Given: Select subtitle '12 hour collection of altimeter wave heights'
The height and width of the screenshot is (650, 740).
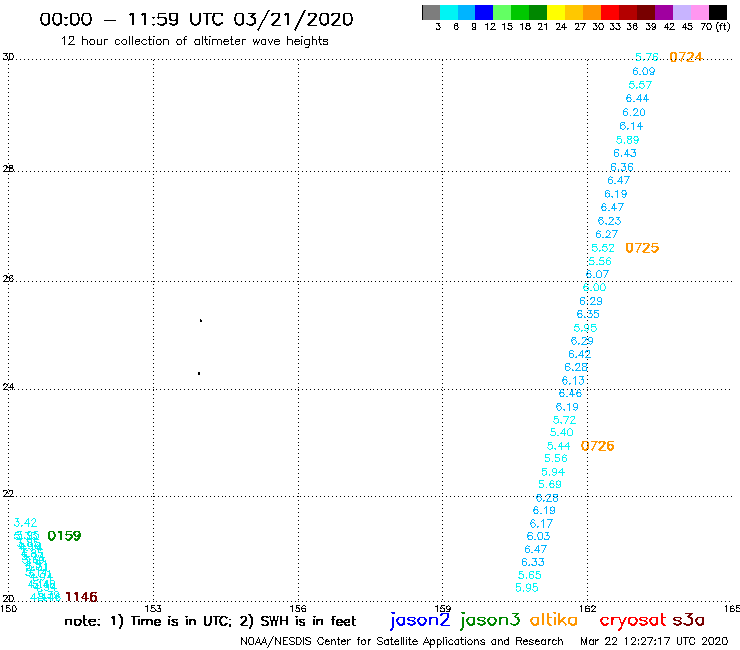Looking at the screenshot, I should click(194, 41).
